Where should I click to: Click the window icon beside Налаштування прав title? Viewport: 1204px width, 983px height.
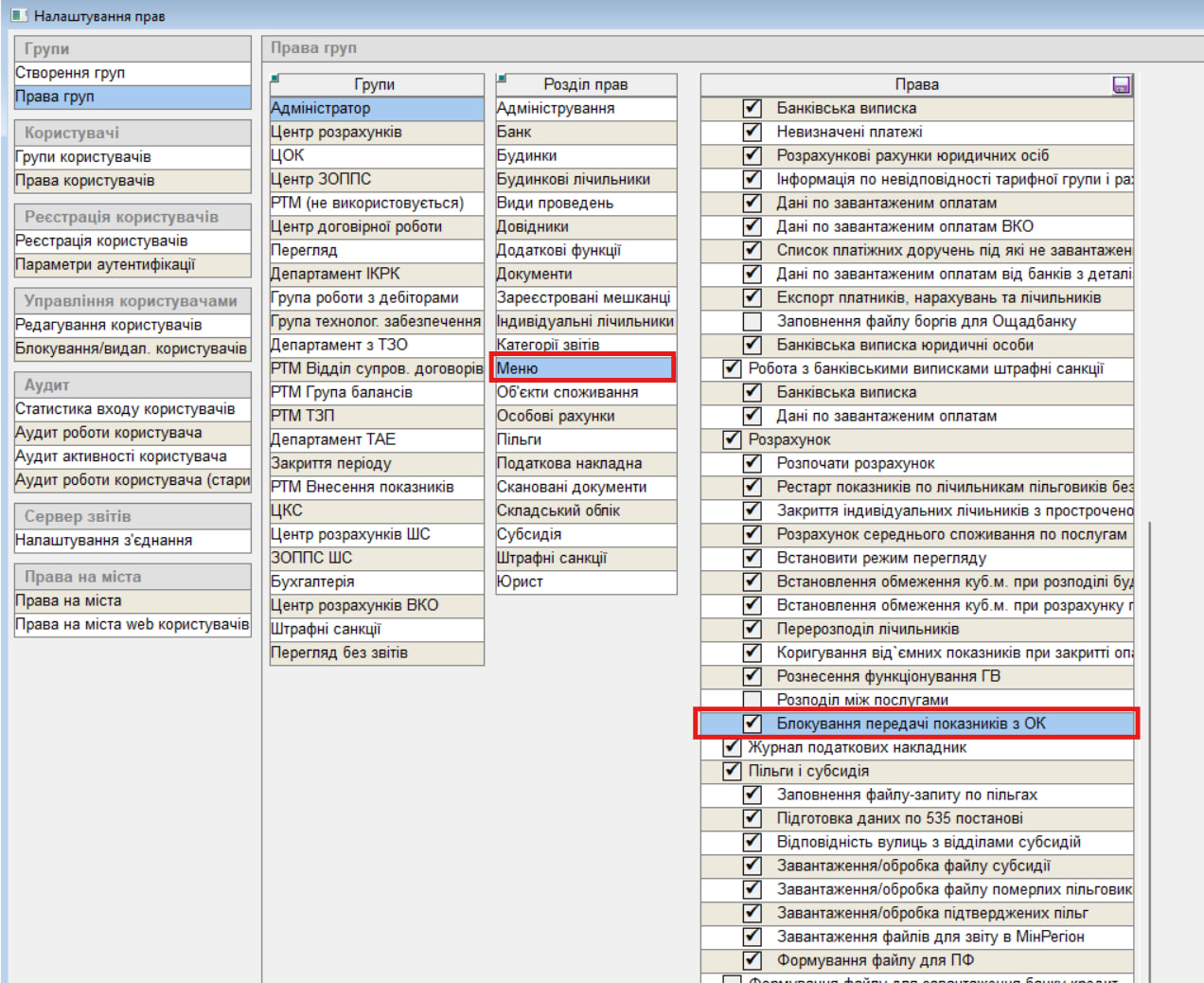tap(19, 15)
